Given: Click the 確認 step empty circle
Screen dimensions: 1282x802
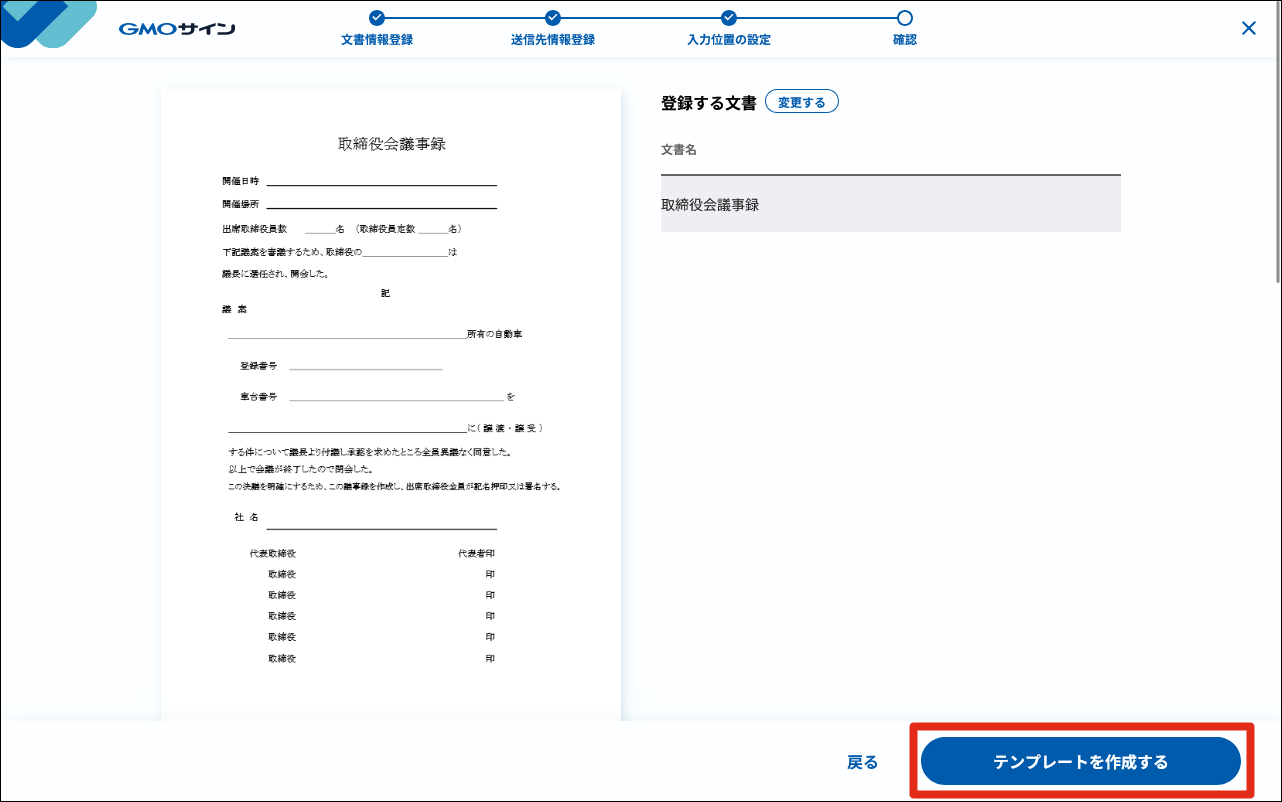Looking at the screenshot, I should tap(905, 17).
